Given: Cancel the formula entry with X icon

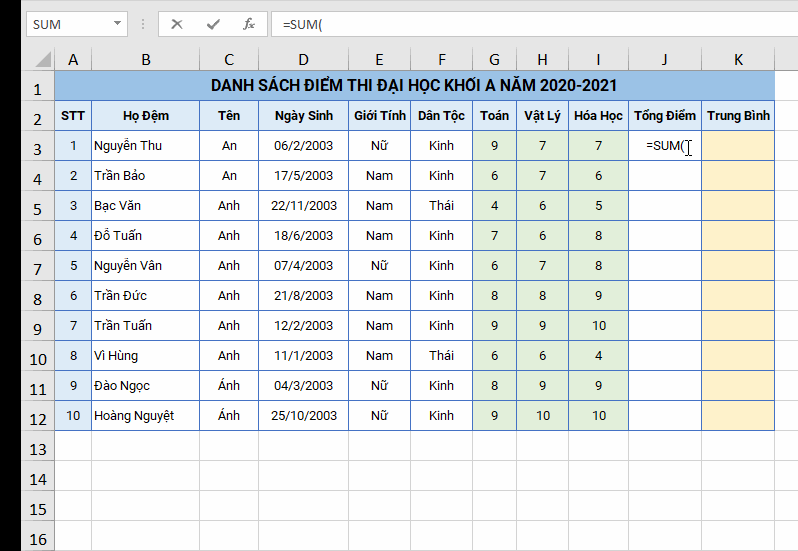Looking at the screenshot, I should click(177, 24).
